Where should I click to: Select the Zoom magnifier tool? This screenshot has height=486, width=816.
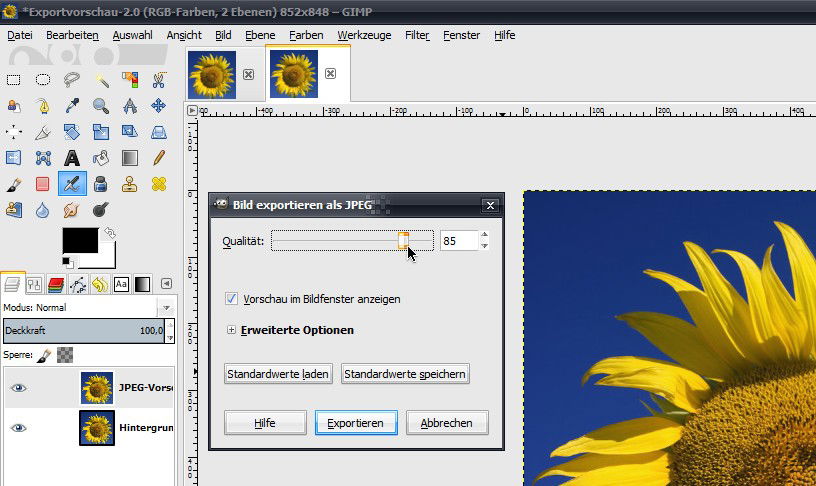(x=100, y=106)
